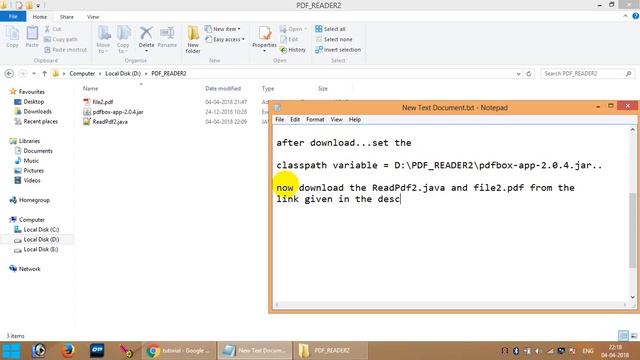Open Notepad's Format menu
This screenshot has height=360, width=640.
[315, 119]
